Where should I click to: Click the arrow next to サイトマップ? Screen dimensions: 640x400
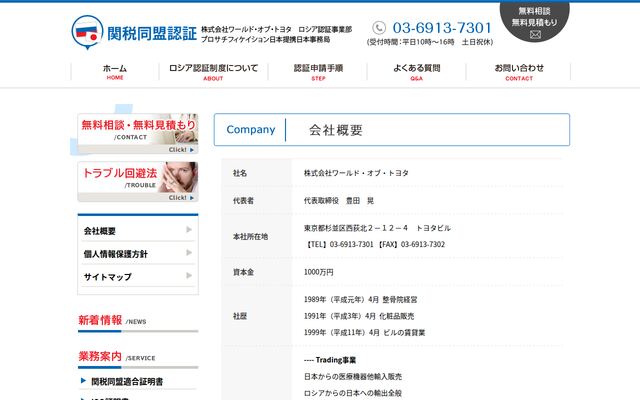coord(189,276)
